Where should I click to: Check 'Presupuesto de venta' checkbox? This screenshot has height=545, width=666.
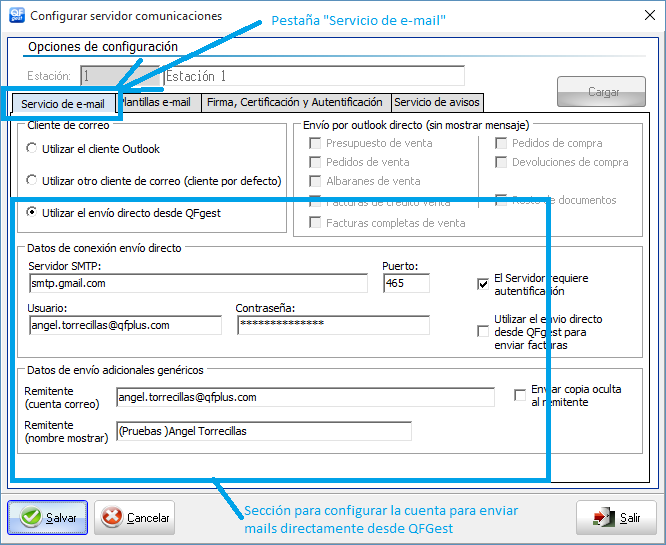tap(315, 143)
